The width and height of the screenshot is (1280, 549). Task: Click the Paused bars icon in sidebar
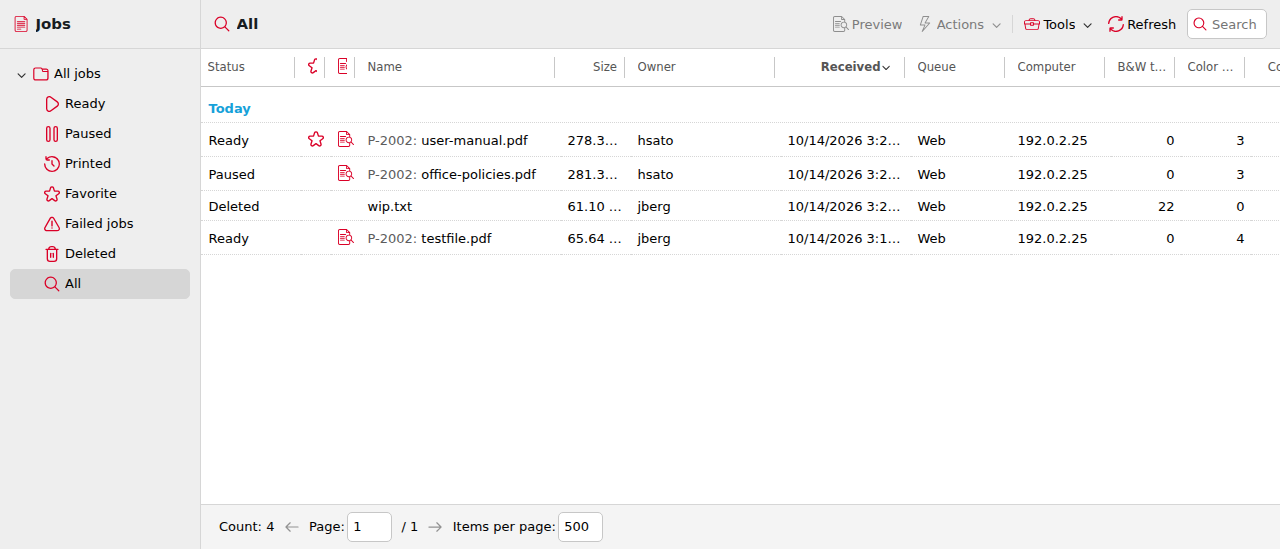click(52, 134)
